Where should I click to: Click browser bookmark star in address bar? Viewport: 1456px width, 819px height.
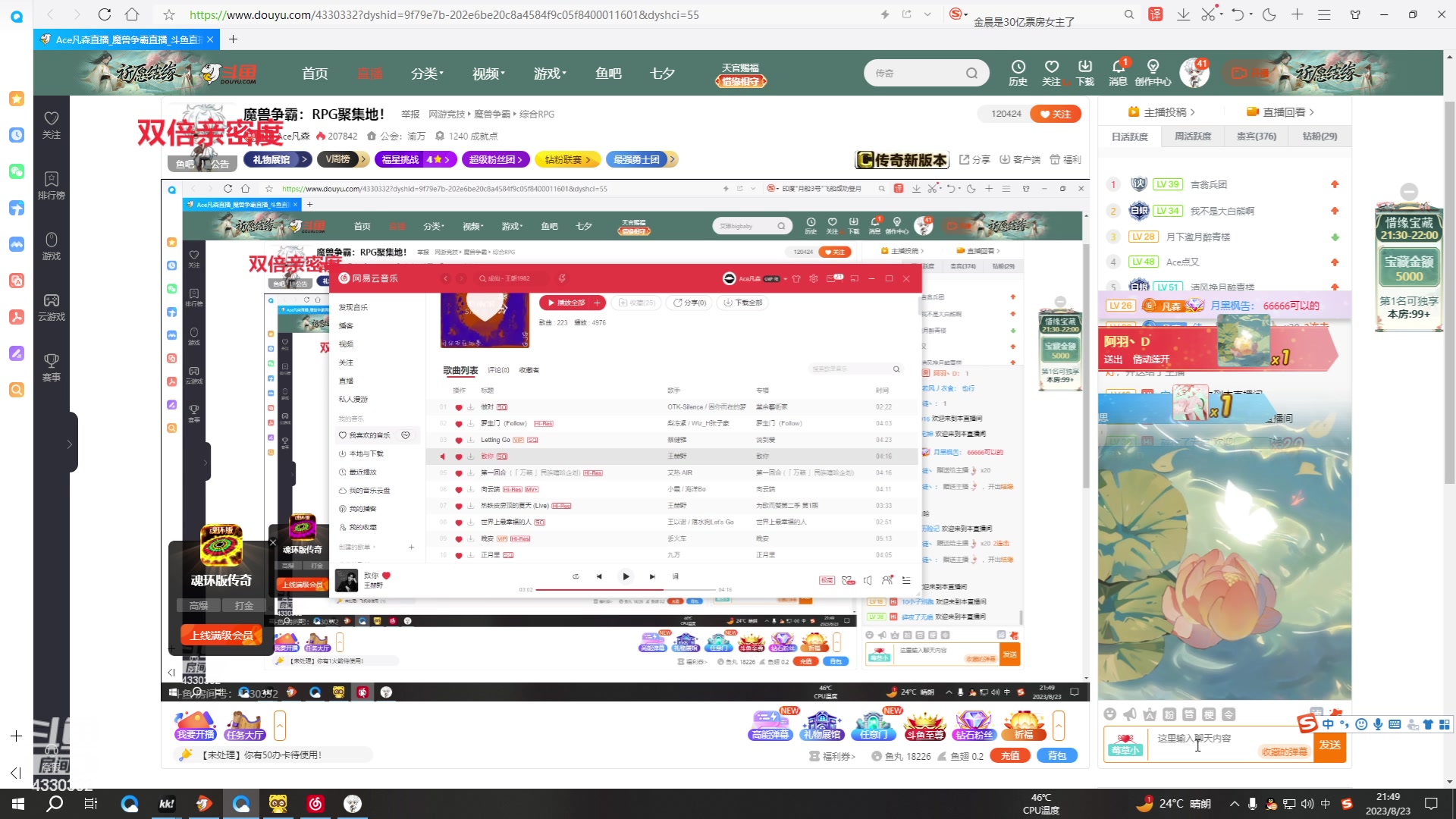click(169, 14)
